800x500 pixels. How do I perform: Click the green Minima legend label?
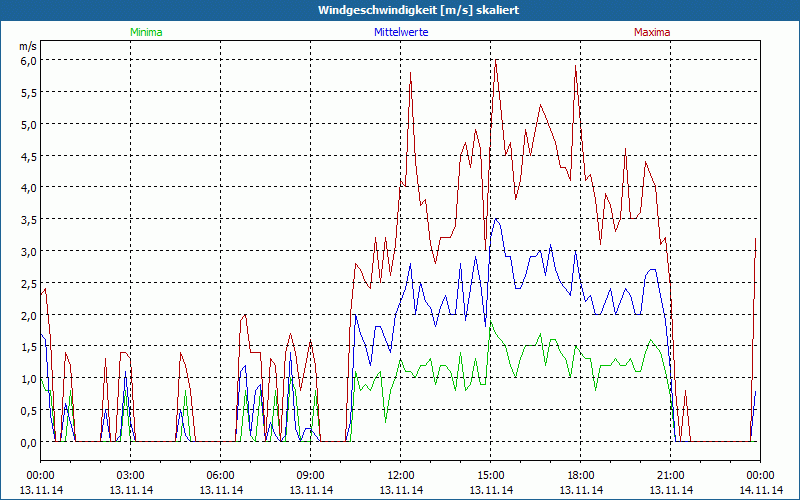point(146,32)
